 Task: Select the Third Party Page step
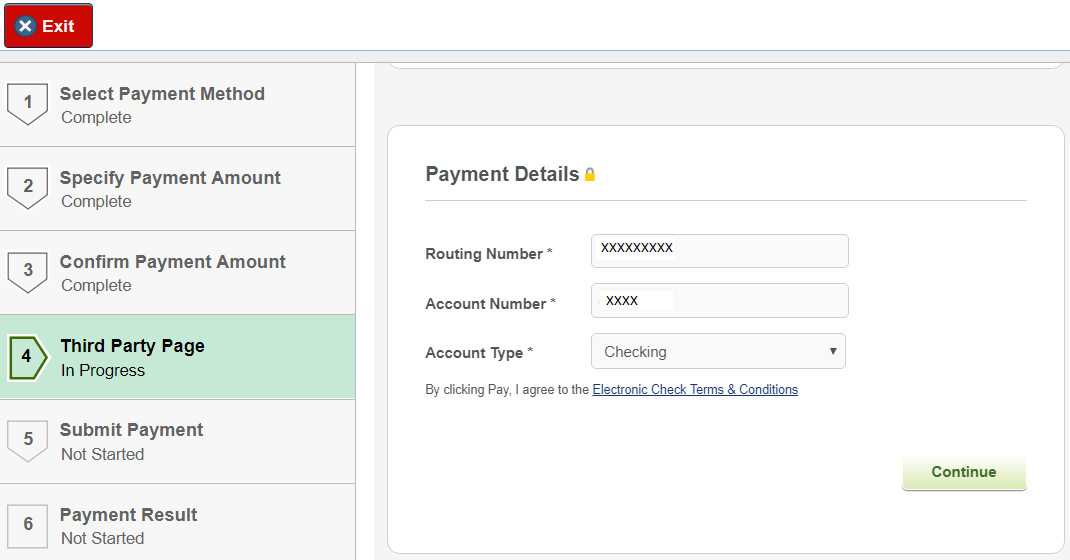point(132,346)
